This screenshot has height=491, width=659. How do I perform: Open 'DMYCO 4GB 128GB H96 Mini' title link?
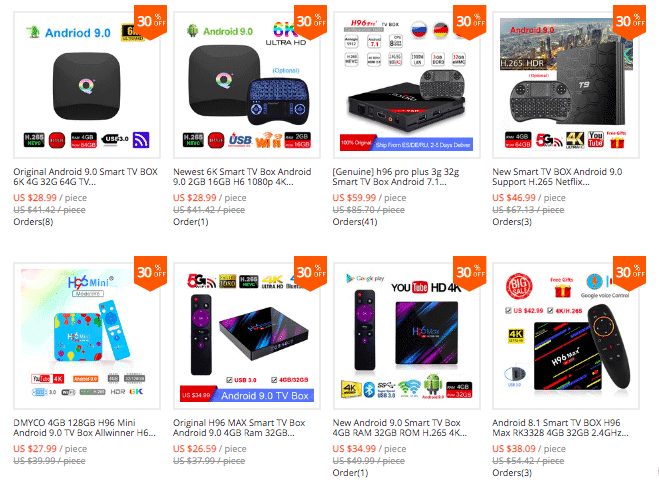tap(84, 428)
